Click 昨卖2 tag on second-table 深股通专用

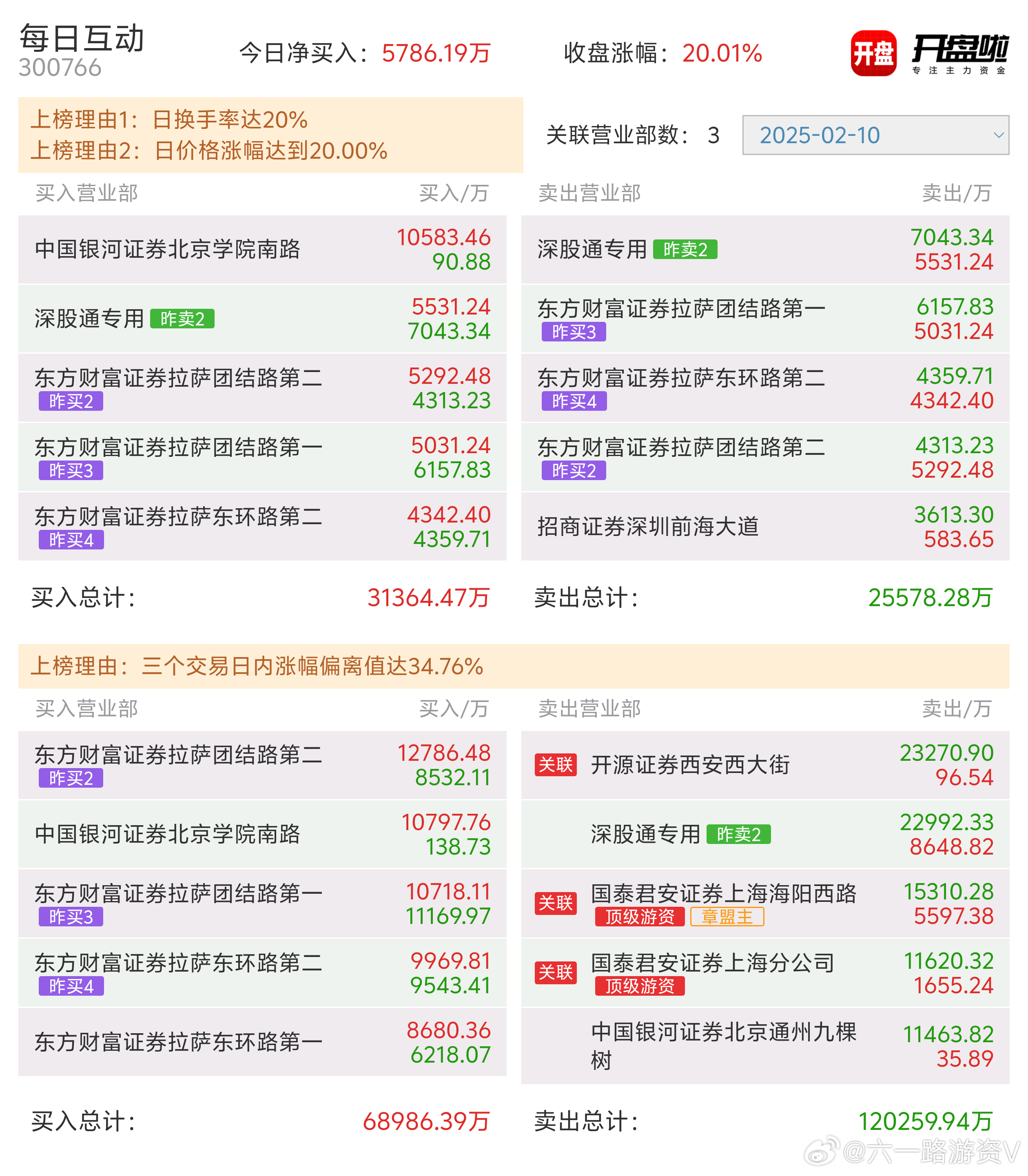pos(739,834)
